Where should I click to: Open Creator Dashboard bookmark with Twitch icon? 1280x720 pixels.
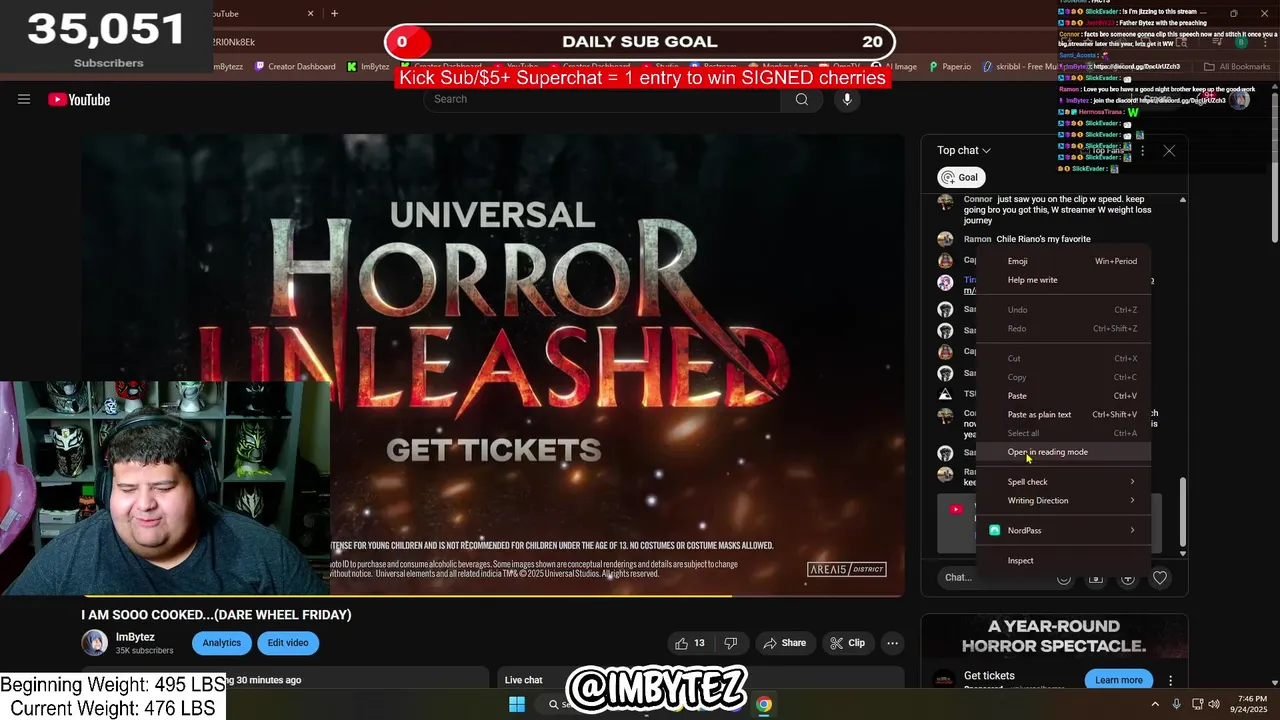tap(295, 67)
